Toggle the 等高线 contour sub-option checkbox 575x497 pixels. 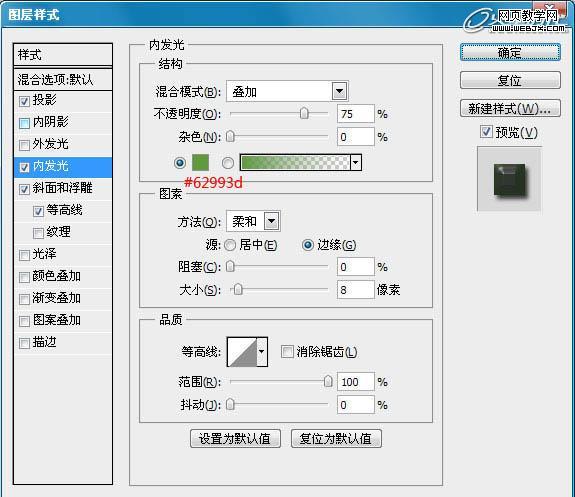[x=38, y=211]
